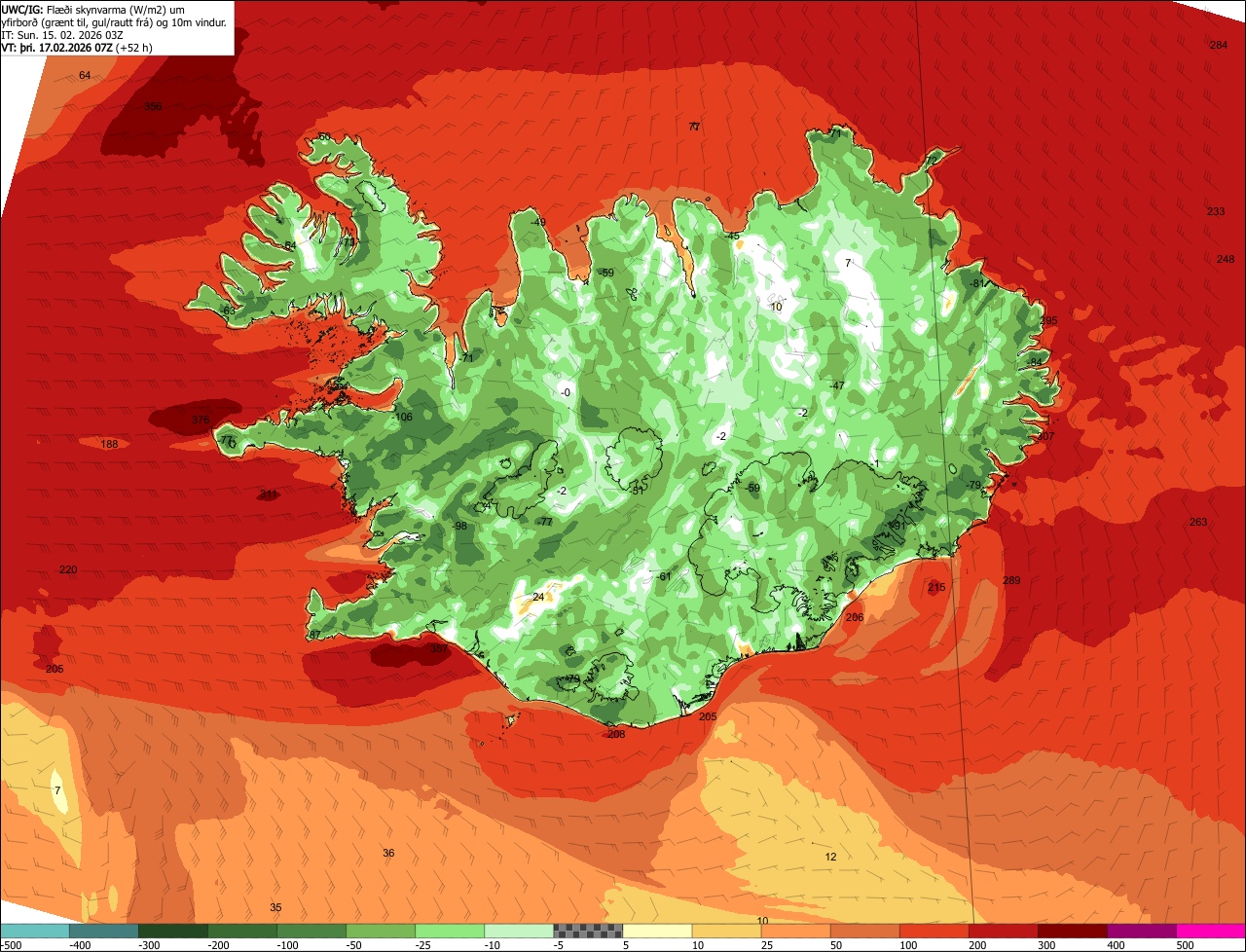Click the map value '356' northwest of Iceland
This screenshot has width=1246, height=952.
point(153,107)
